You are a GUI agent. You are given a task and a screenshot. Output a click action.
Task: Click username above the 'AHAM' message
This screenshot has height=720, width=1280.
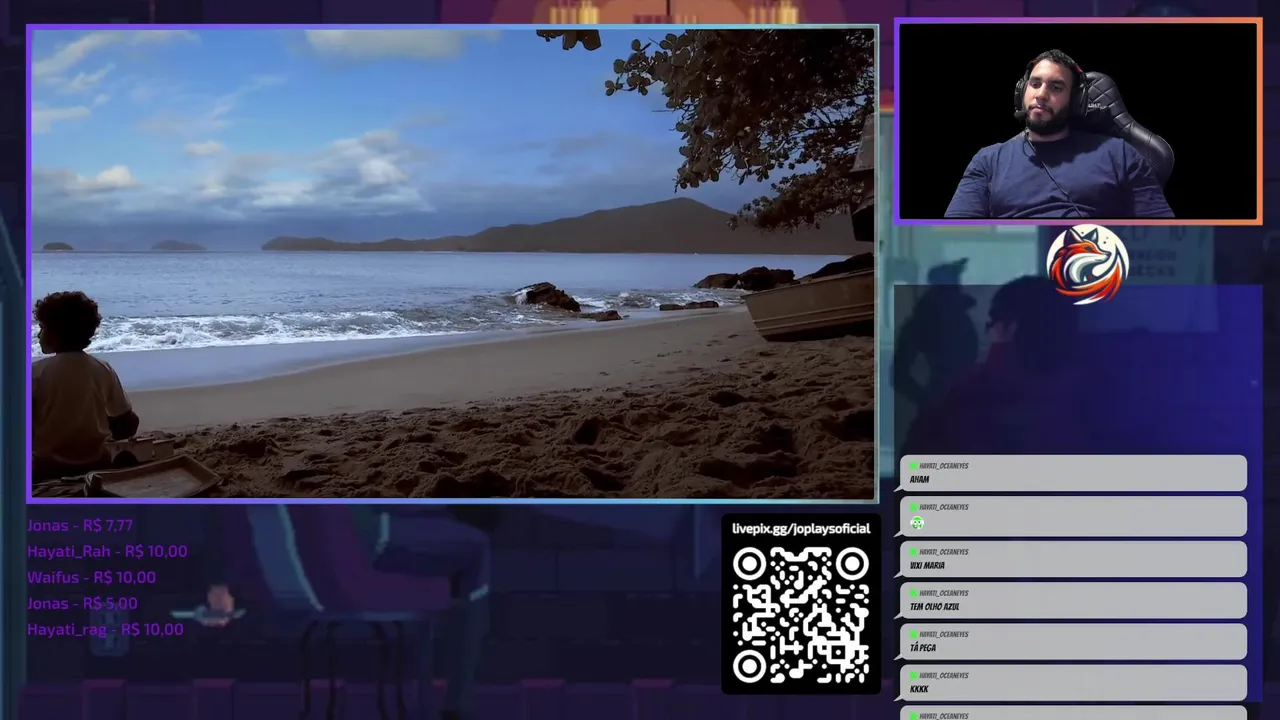944,466
